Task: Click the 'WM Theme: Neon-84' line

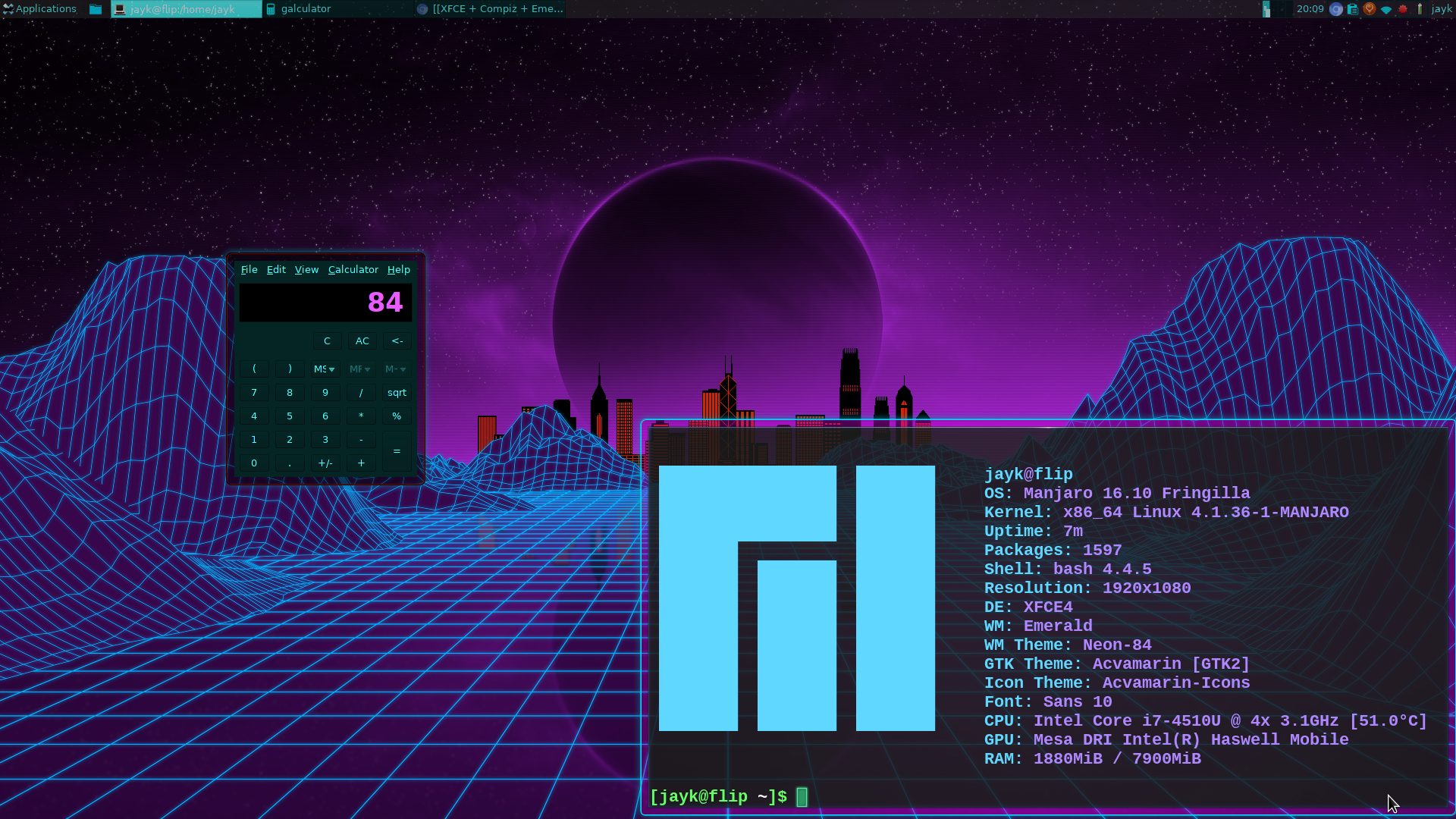Action: point(1068,645)
